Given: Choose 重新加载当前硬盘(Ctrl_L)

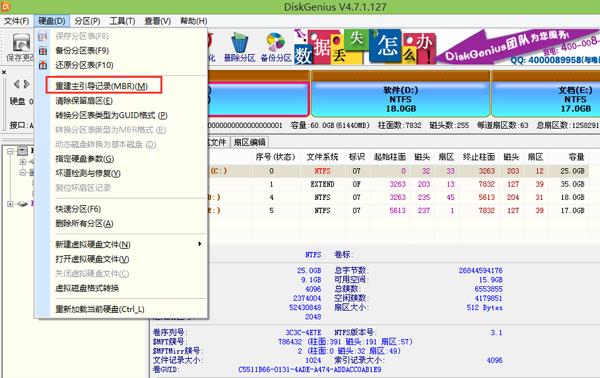Looking at the screenshot, I should (x=99, y=309).
